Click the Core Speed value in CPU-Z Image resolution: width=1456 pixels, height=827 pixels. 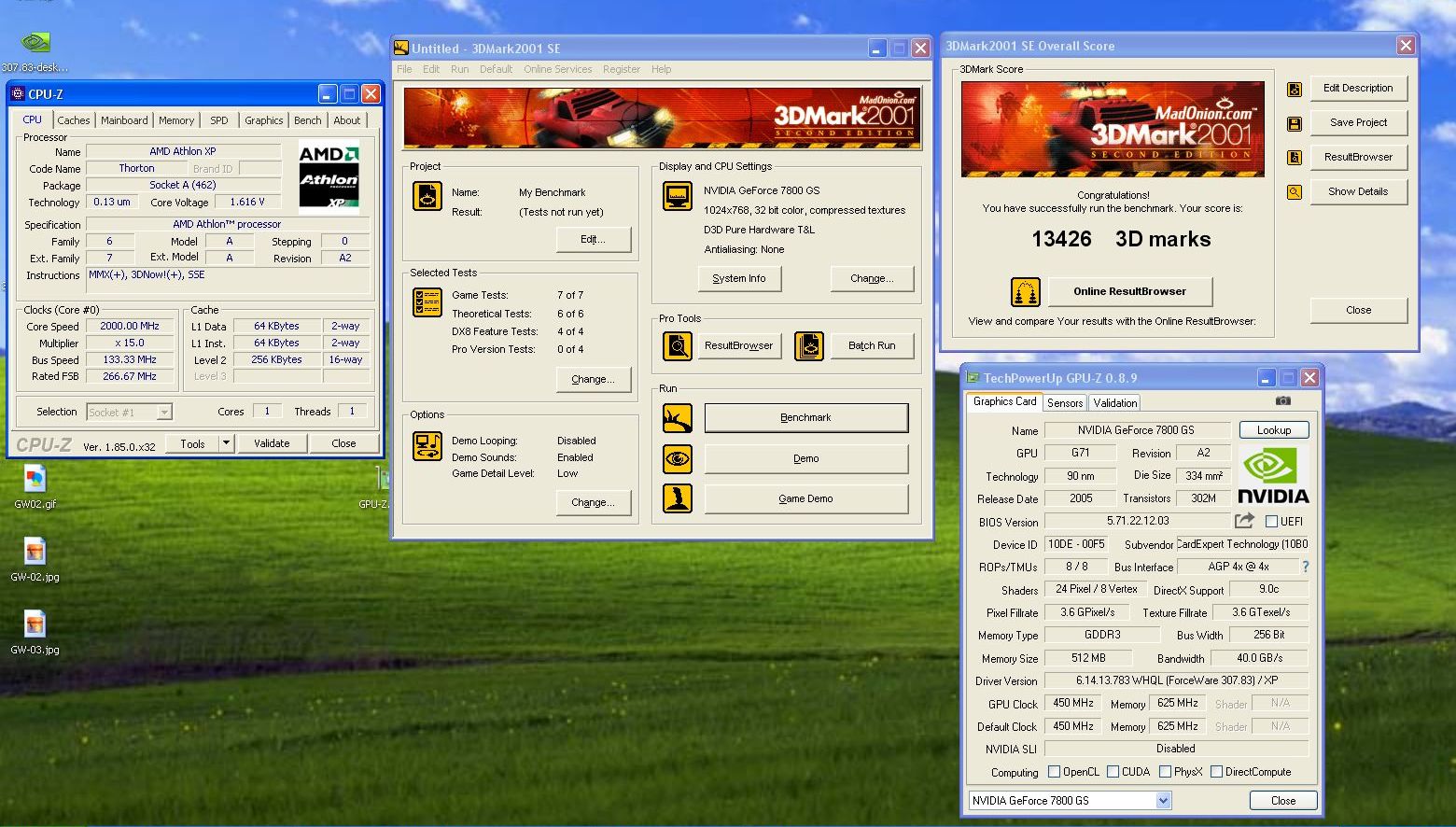click(130, 327)
